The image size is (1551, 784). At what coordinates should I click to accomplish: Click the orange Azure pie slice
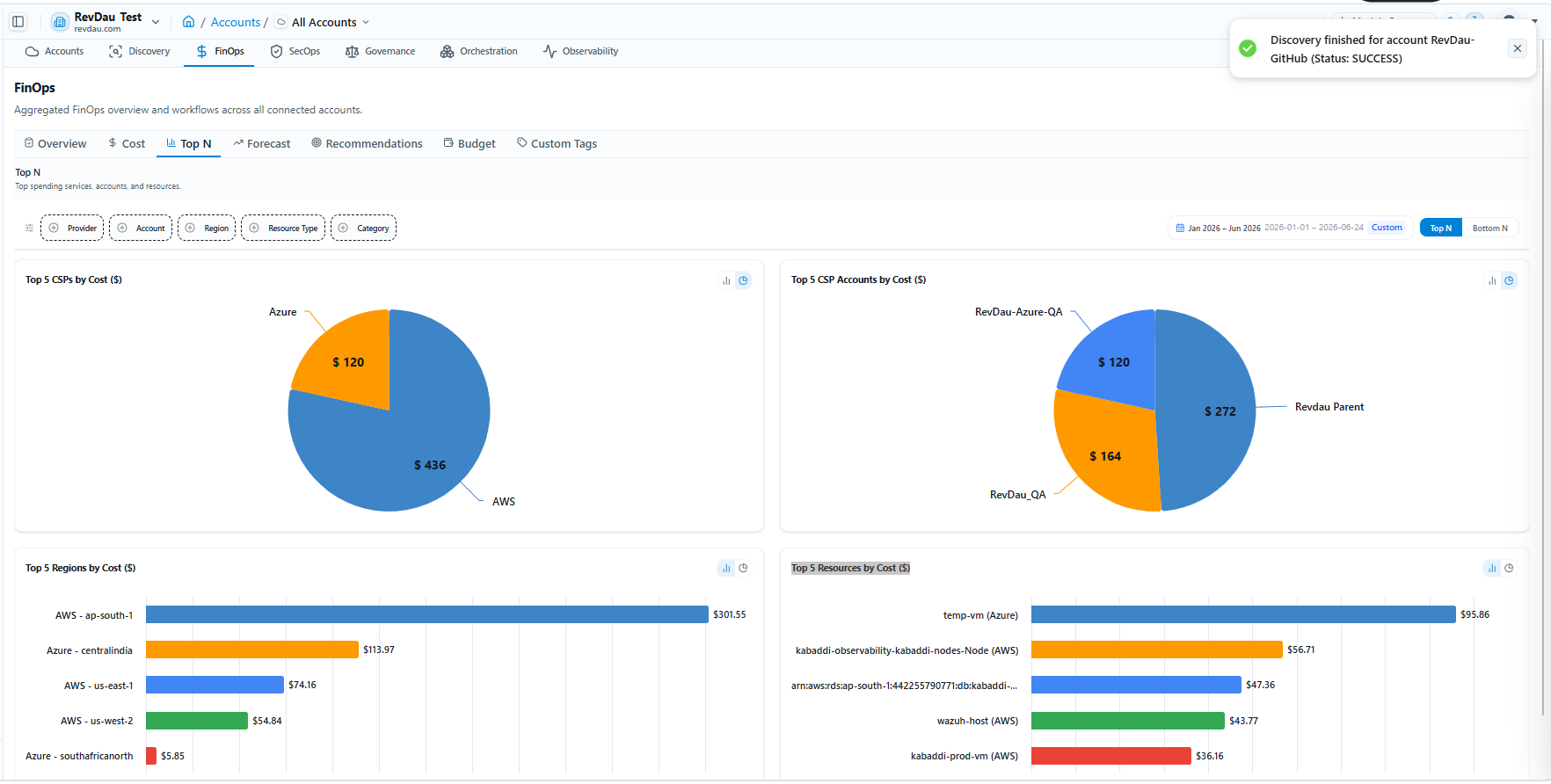click(x=347, y=362)
